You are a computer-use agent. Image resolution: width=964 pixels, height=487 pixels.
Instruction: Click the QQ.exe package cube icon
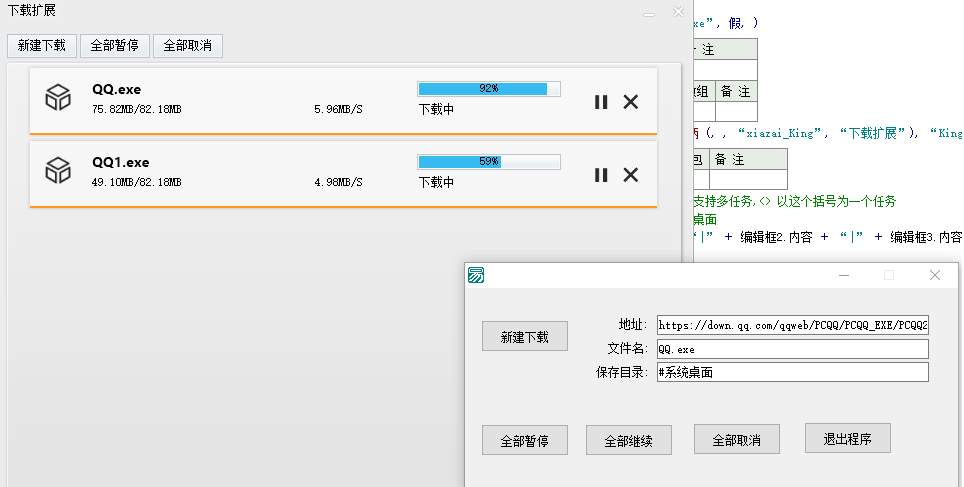(58, 97)
